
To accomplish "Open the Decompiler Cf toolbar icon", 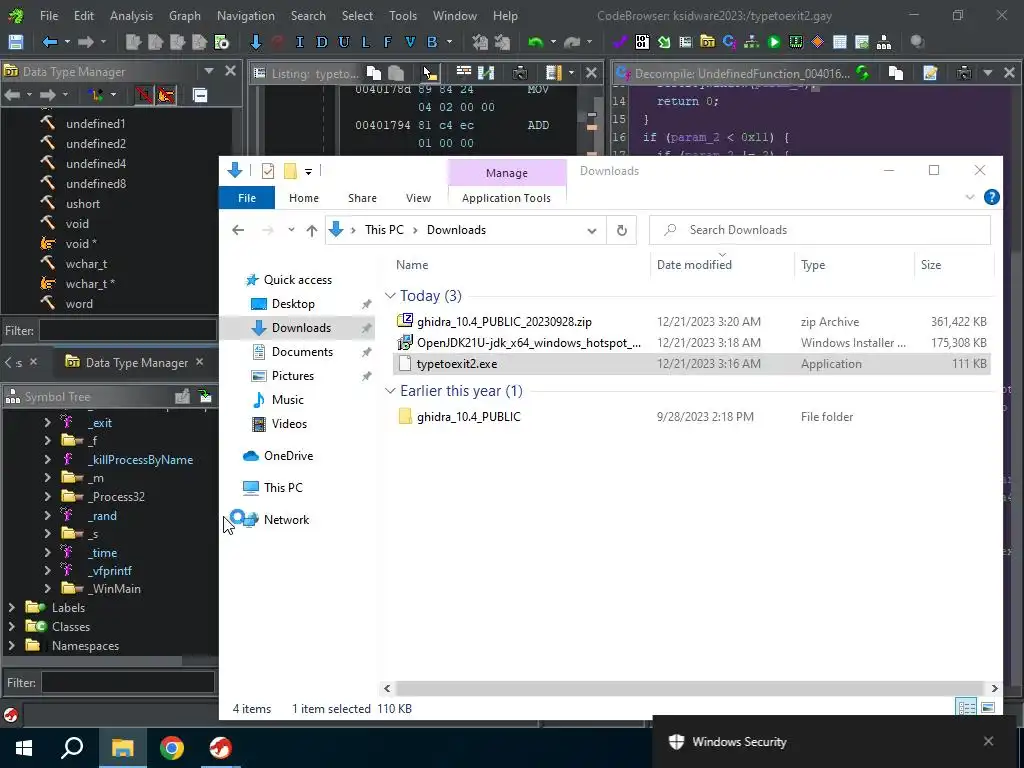I will tap(729, 42).
